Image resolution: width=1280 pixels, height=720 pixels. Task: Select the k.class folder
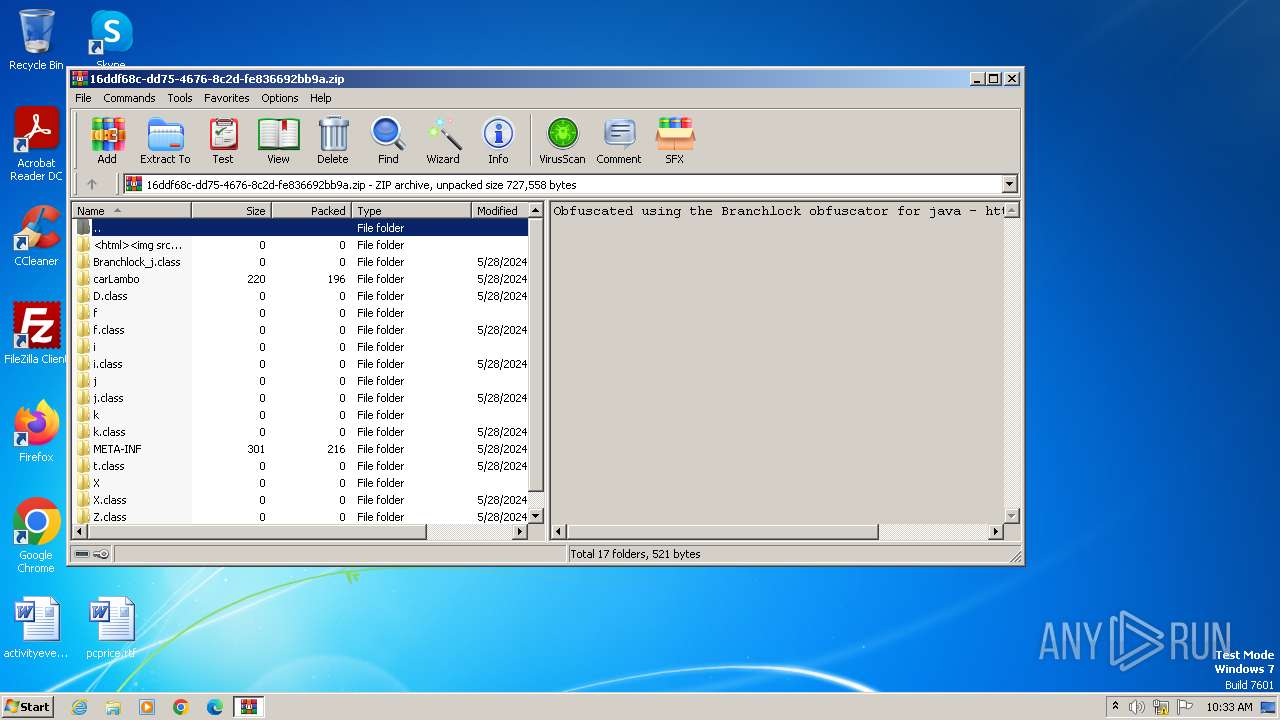[x=300, y=432]
